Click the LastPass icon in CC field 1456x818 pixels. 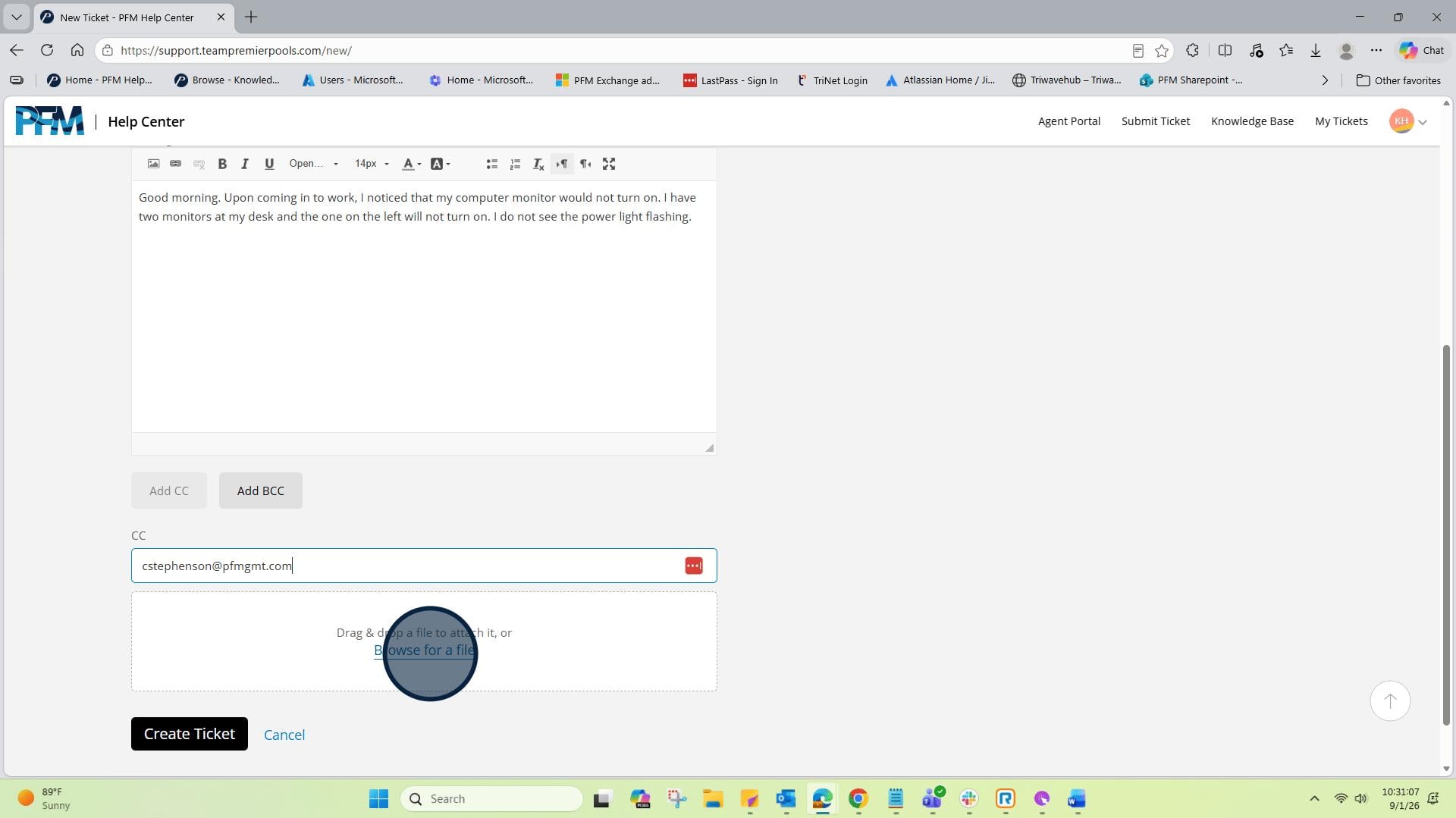point(693,566)
